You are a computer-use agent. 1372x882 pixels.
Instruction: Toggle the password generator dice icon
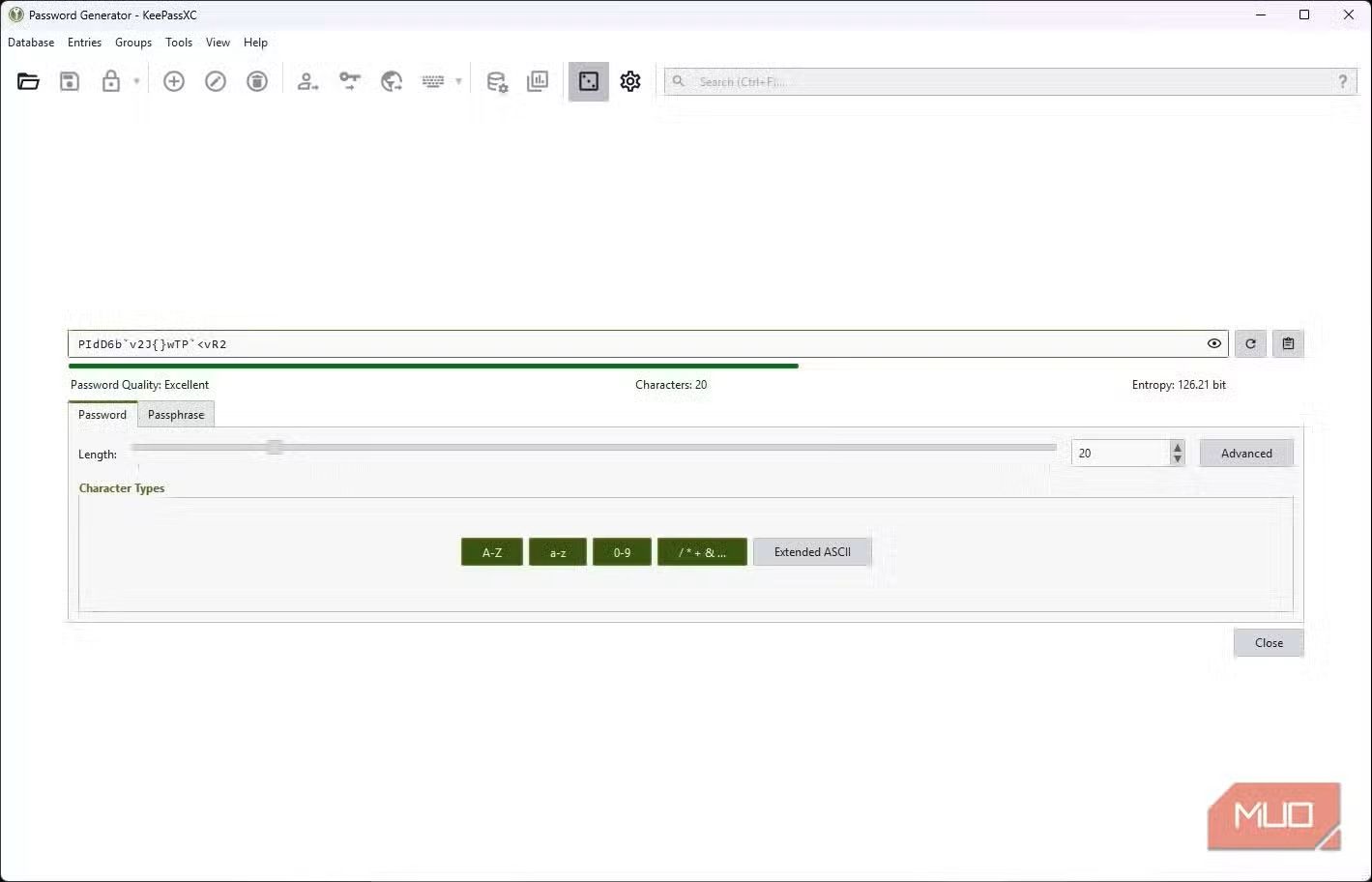pyautogui.click(x=589, y=82)
